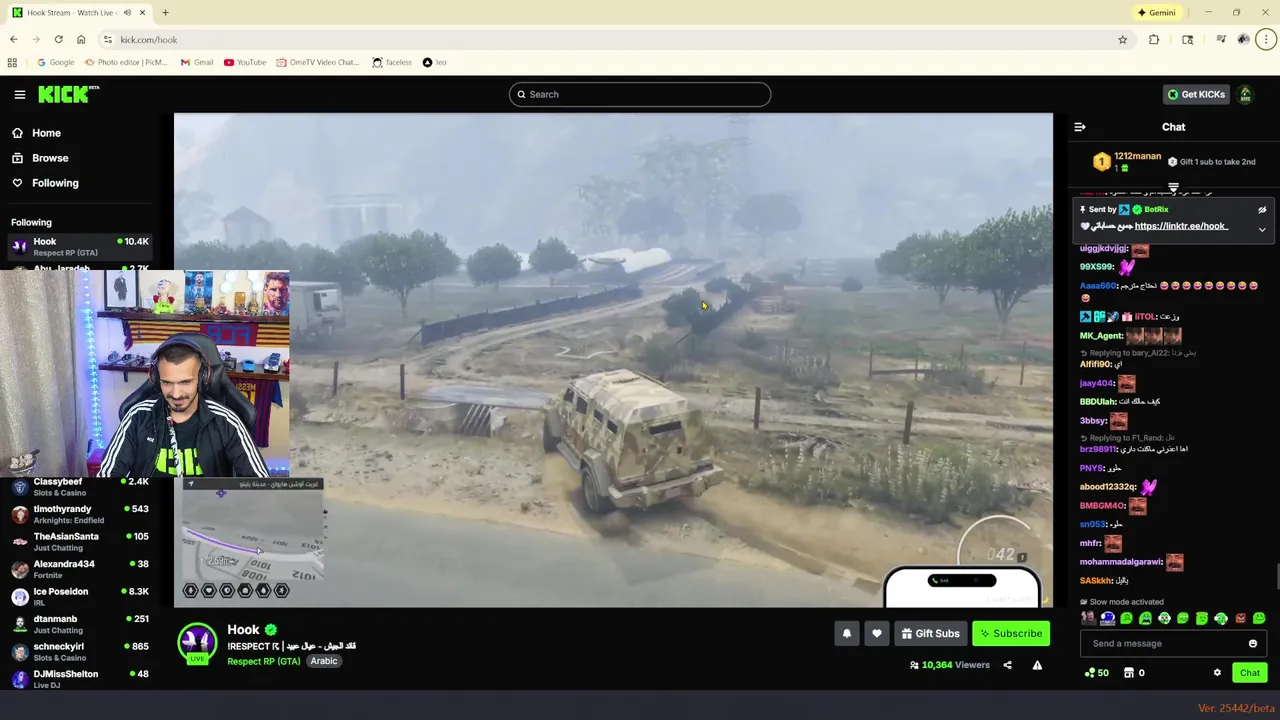The height and width of the screenshot is (720, 1280).
Task: Open the channel points balance showing 50
Action: click(1096, 673)
